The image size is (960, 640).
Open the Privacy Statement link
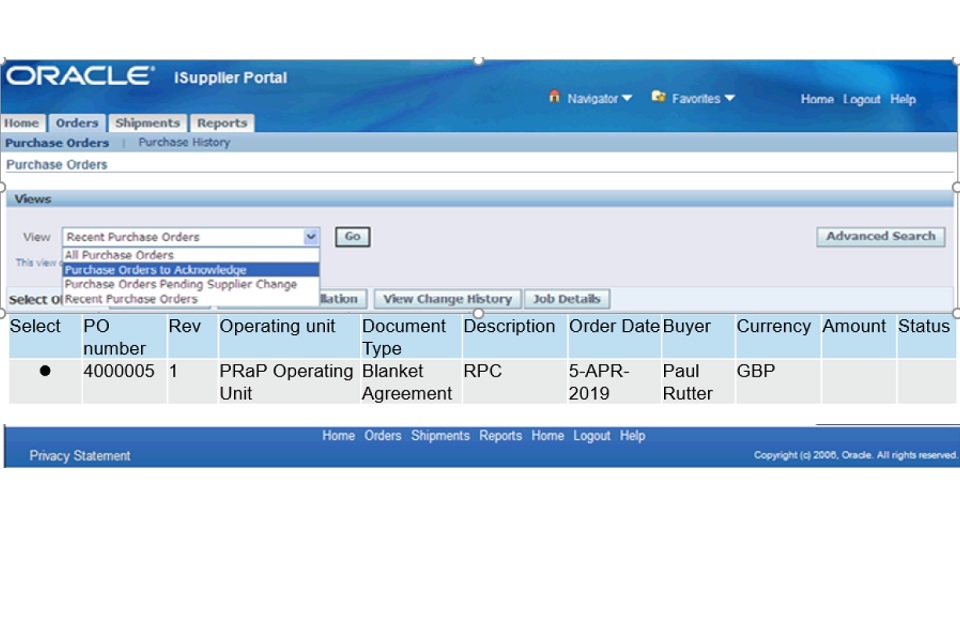80,456
